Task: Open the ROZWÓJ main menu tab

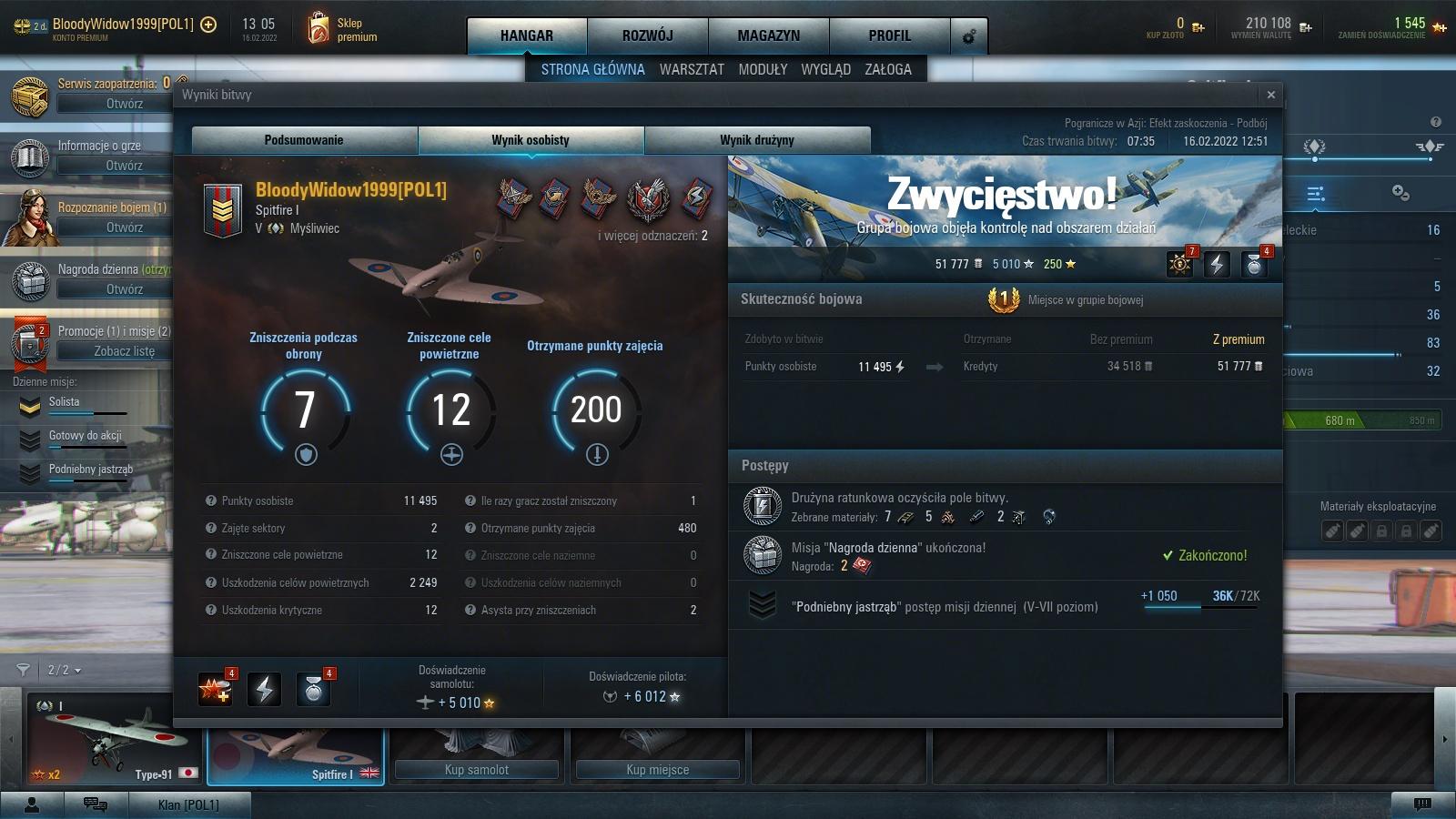Action: pos(647,35)
